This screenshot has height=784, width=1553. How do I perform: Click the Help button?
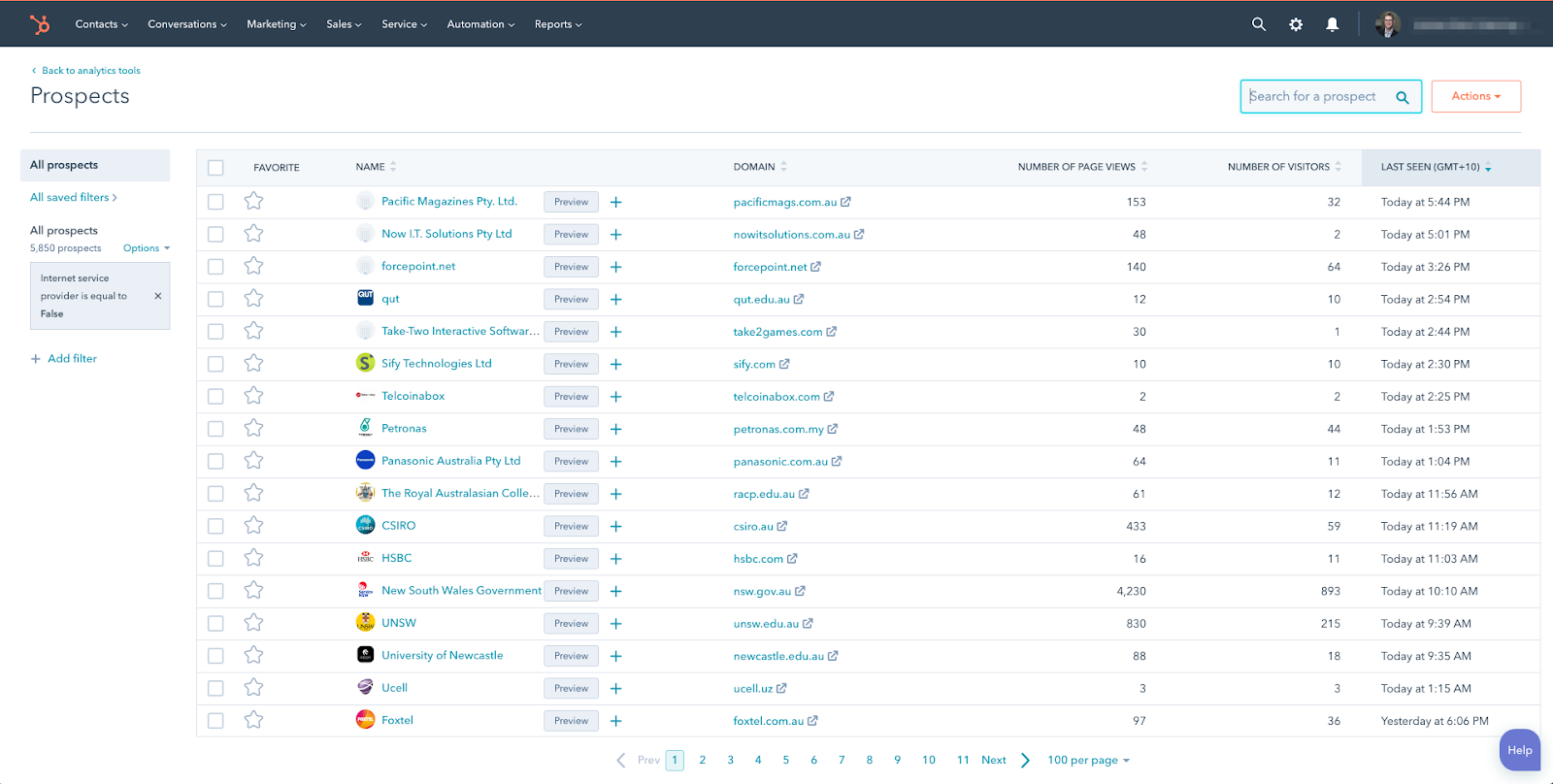[1520, 750]
